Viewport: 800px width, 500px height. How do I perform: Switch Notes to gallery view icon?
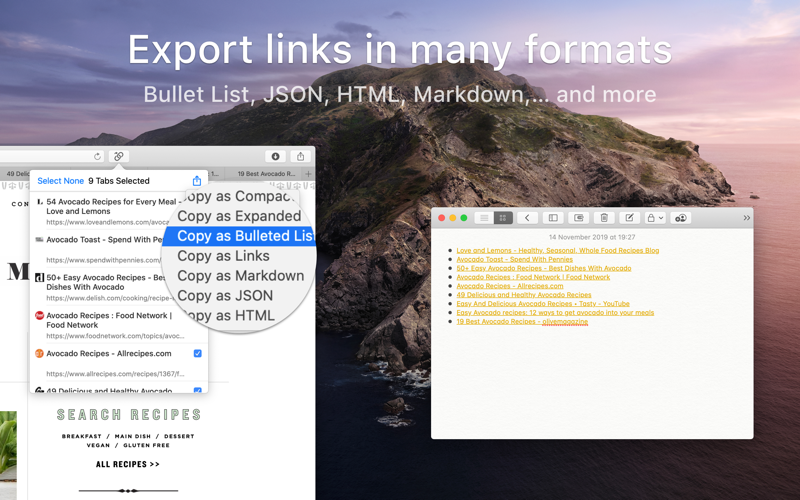503,218
